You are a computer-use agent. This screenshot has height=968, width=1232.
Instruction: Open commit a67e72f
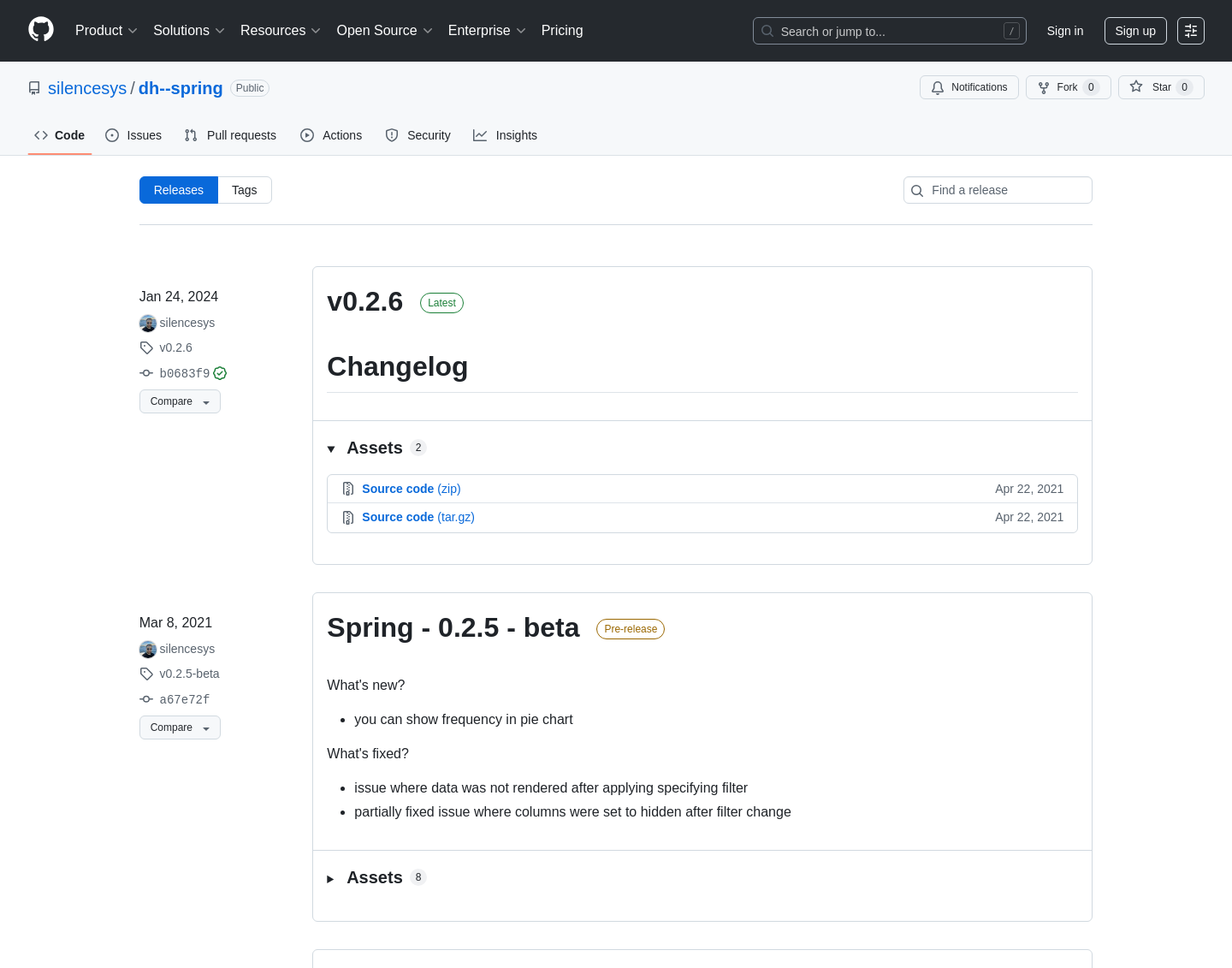[185, 699]
